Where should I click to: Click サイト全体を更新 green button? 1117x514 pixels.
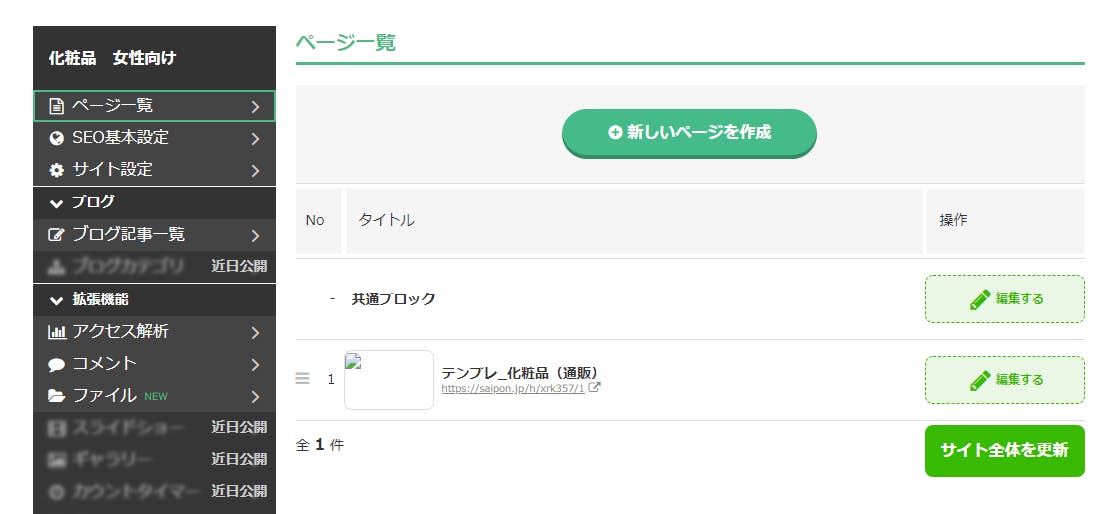pos(1004,450)
